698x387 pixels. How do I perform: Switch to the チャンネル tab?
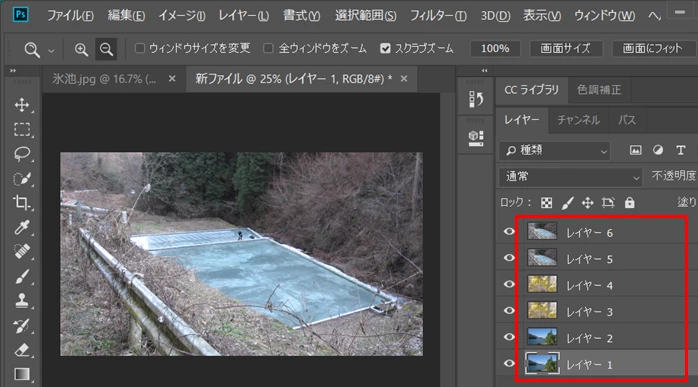[x=578, y=120]
